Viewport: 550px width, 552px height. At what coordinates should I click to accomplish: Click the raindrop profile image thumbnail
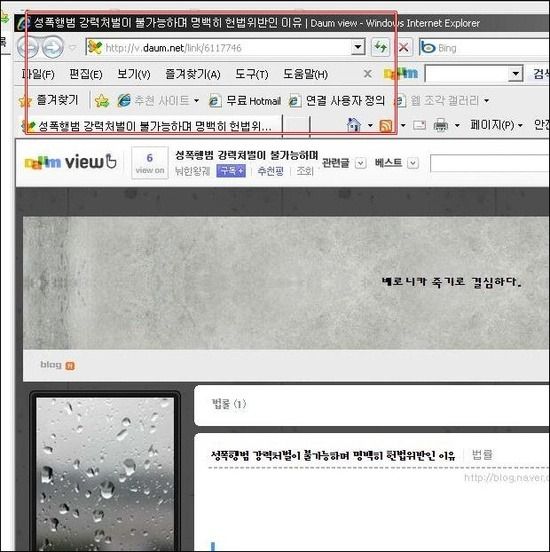105,475
